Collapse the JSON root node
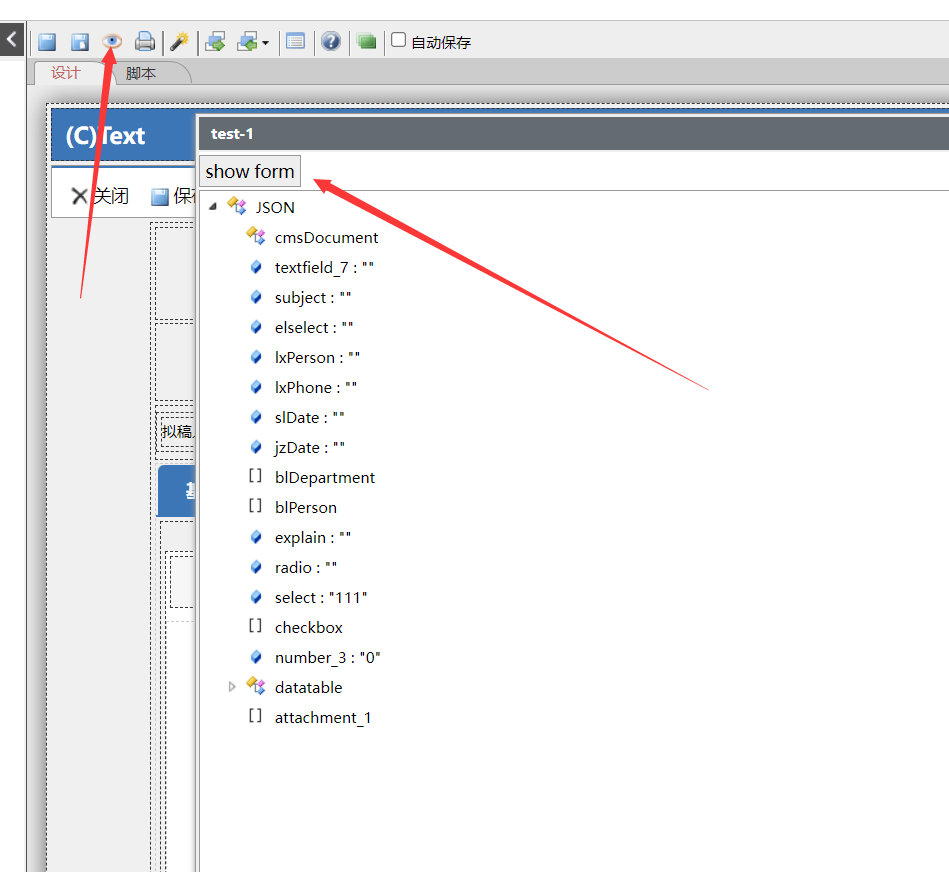949x872 pixels. pos(213,207)
